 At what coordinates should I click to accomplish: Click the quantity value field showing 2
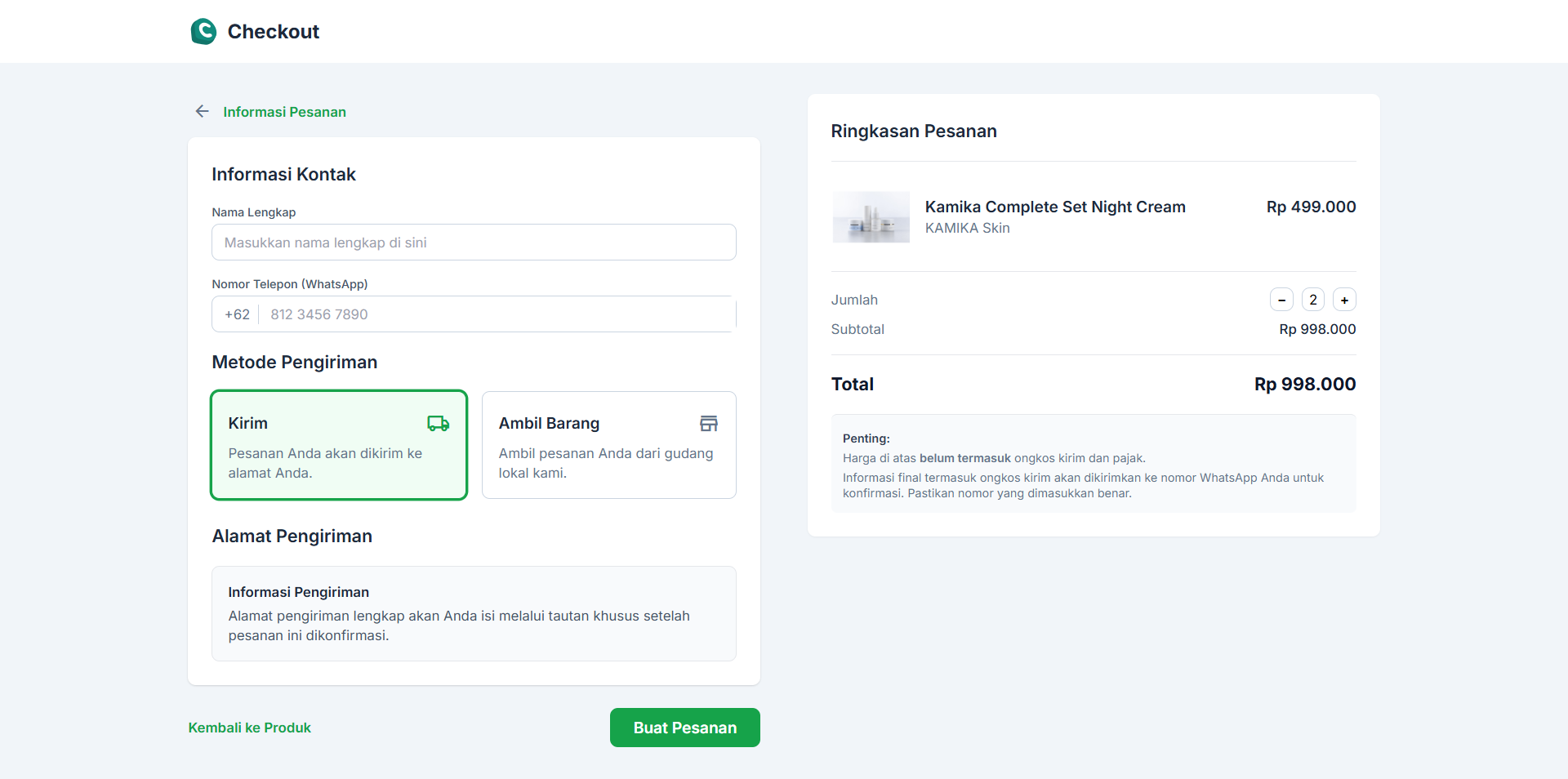click(x=1312, y=300)
